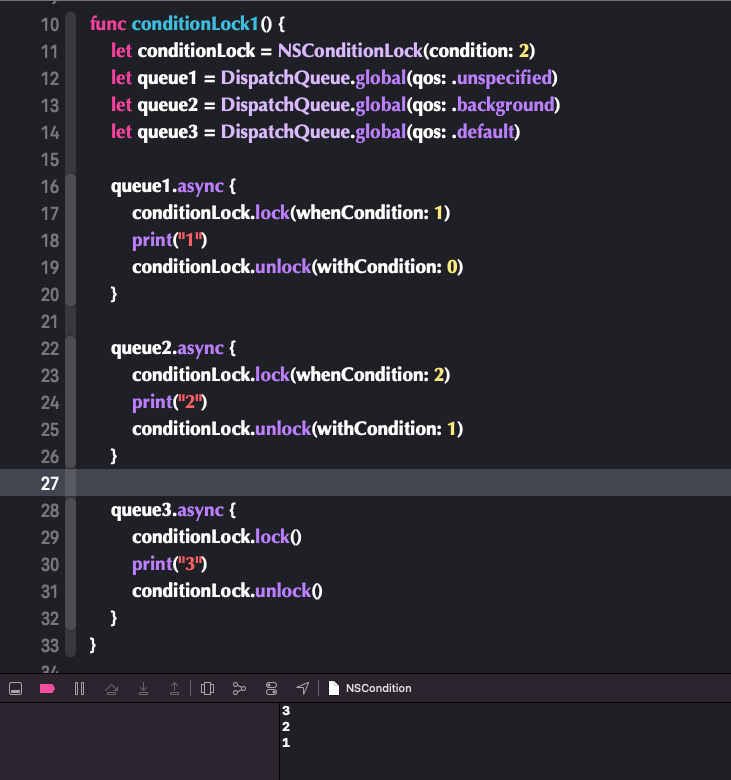Deactivate breakpoints toggle in debug bar
Screen dimensions: 731x780
point(47,688)
